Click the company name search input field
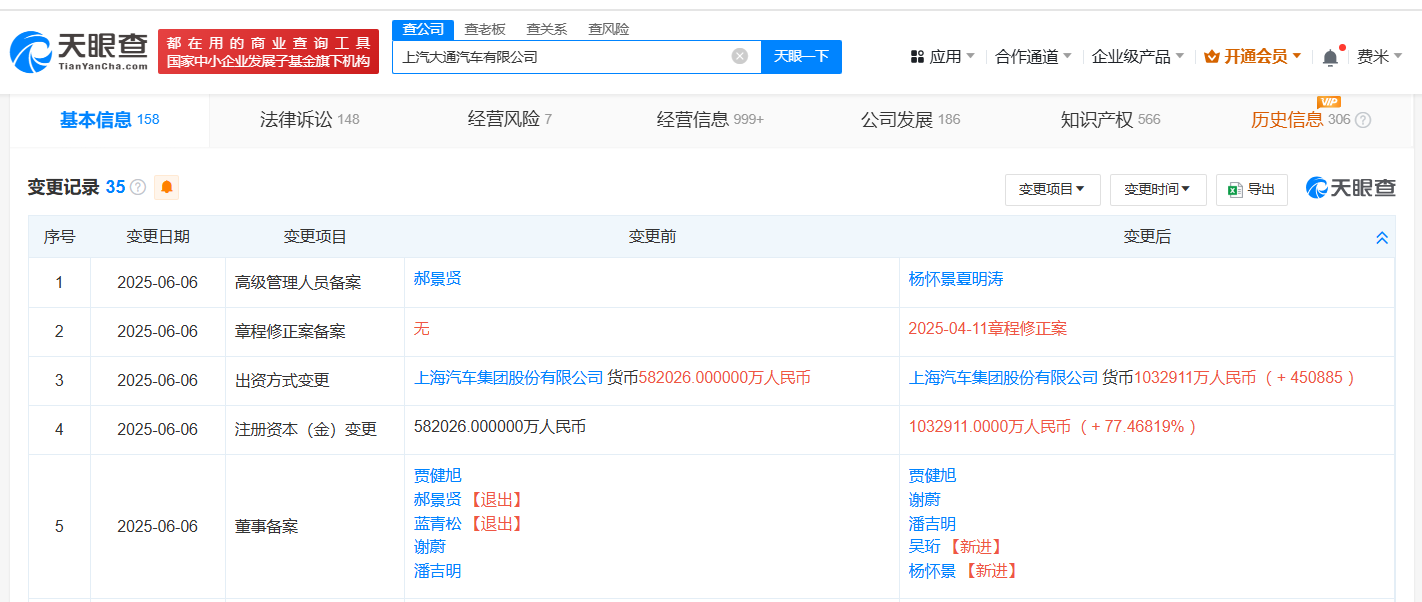Image resolution: width=1422 pixels, height=602 pixels. coord(560,57)
